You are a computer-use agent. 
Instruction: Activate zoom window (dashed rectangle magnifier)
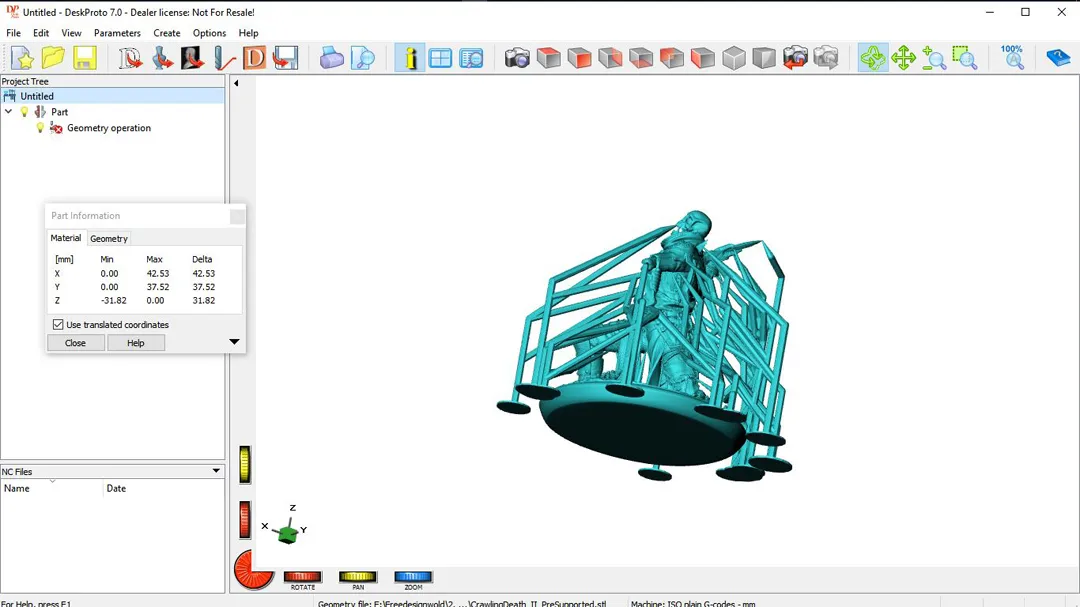(965, 58)
